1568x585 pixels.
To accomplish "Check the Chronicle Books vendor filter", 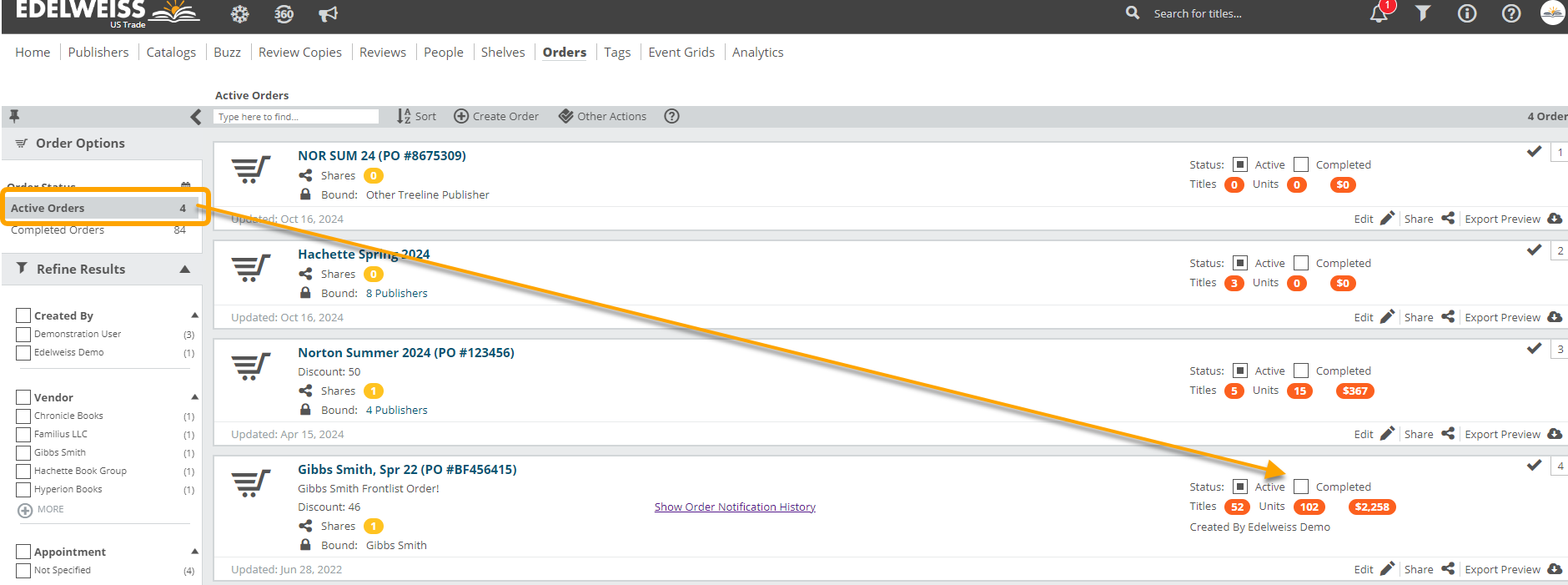I will [23, 416].
